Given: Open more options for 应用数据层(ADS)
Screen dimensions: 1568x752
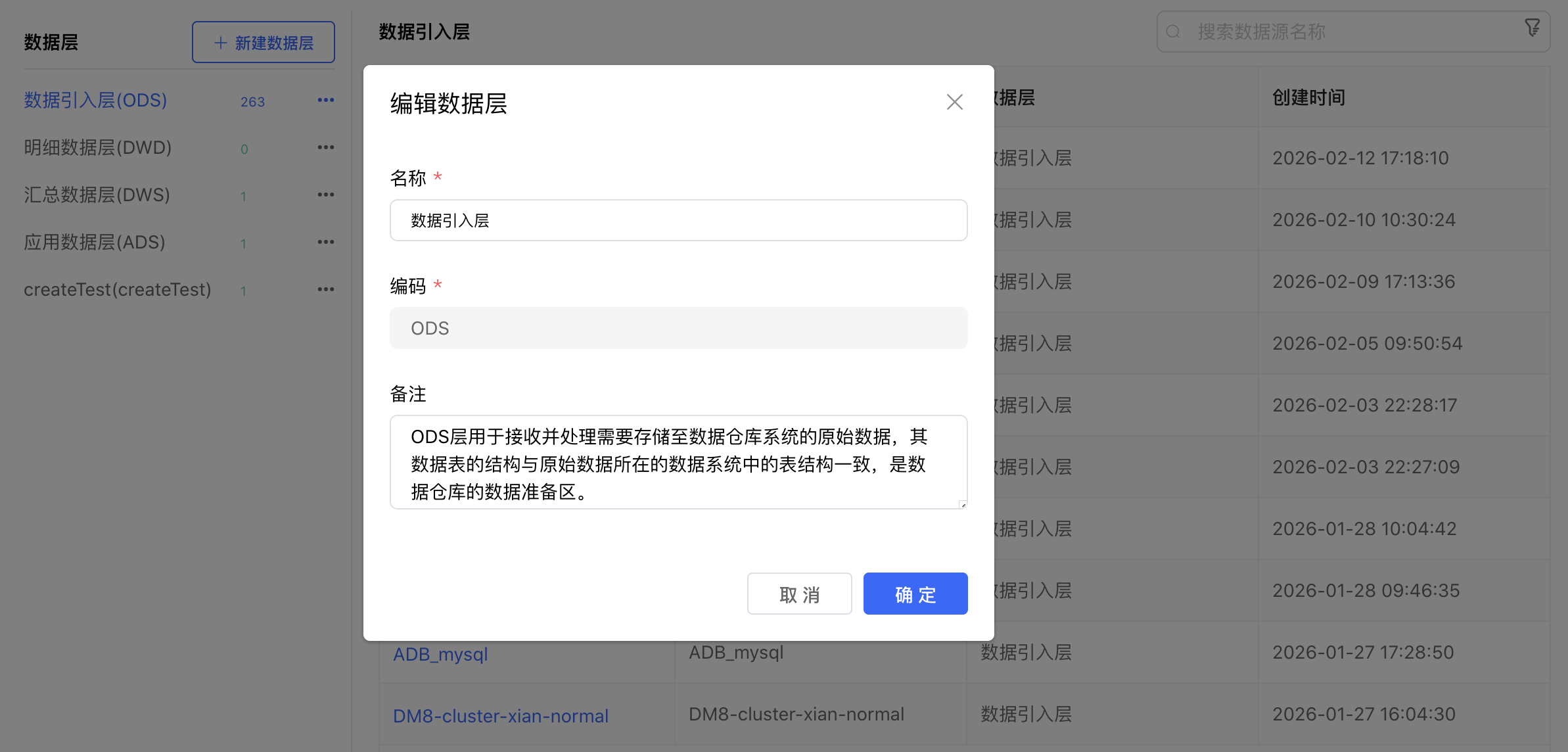Looking at the screenshot, I should tap(326, 242).
